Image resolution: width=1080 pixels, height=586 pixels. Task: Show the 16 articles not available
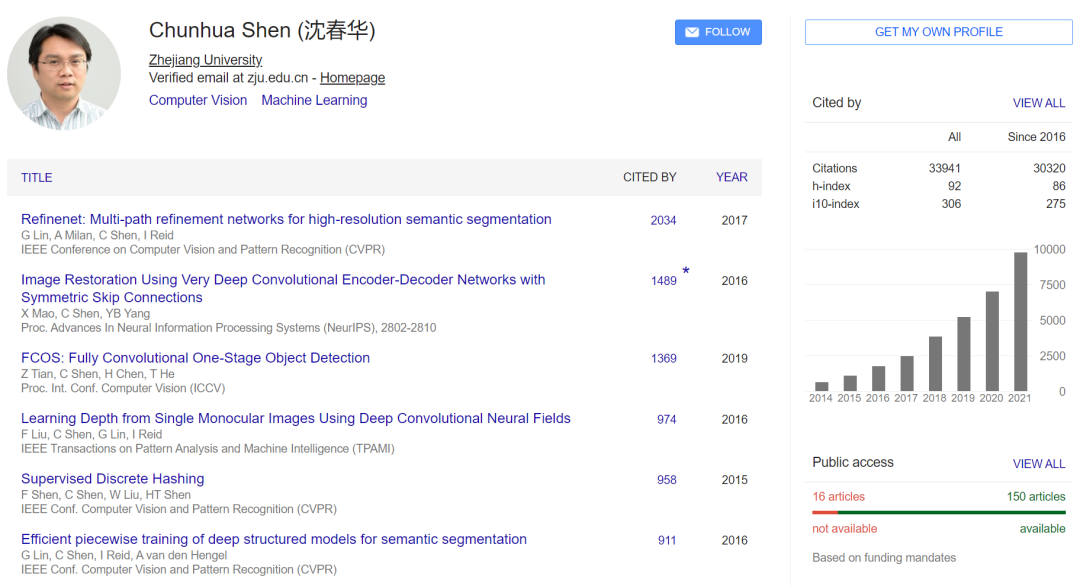pyautogui.click(x=838, y=497)
